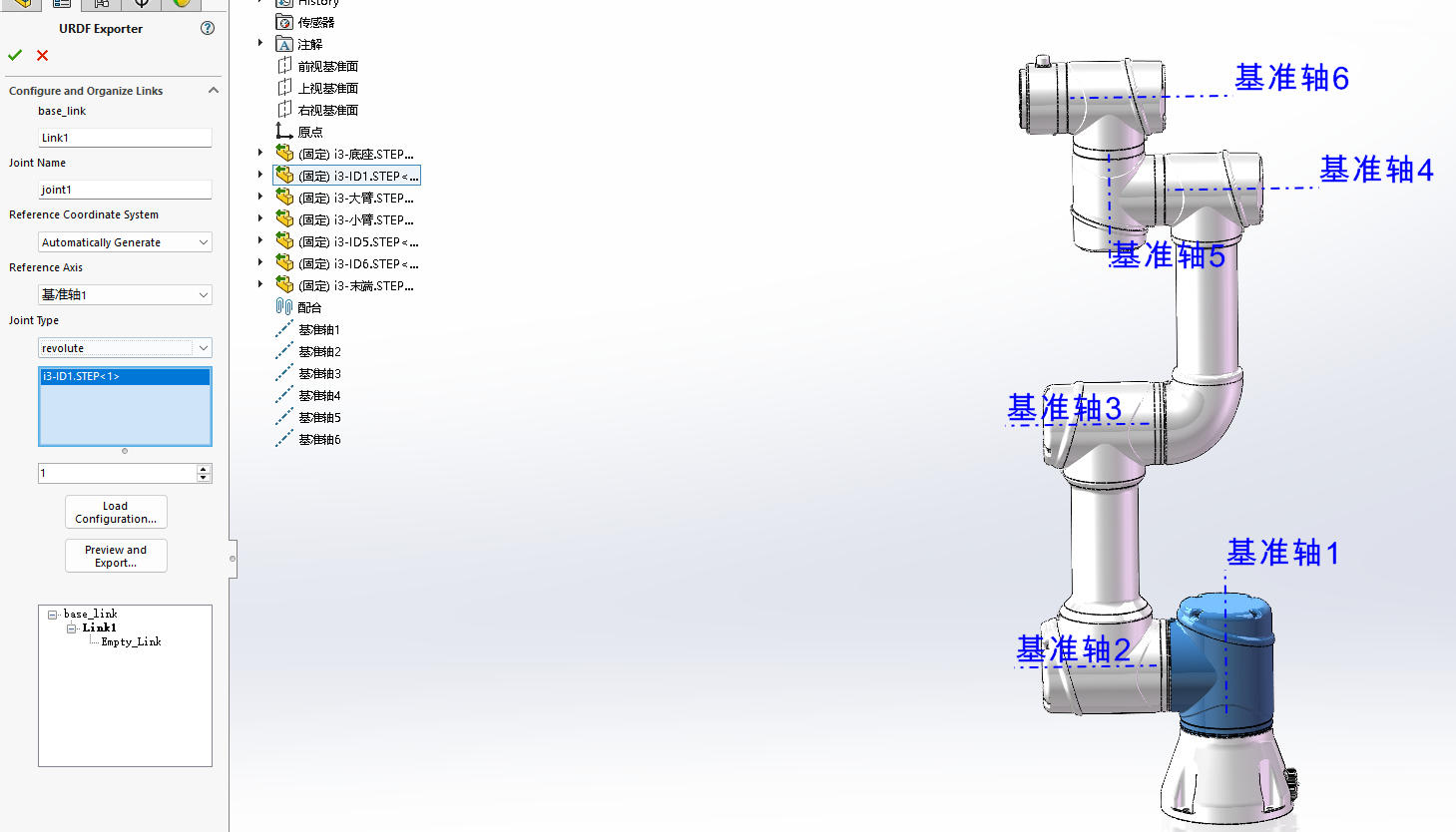Click the 注解 annotations folder icon

(x=284, y=44)
